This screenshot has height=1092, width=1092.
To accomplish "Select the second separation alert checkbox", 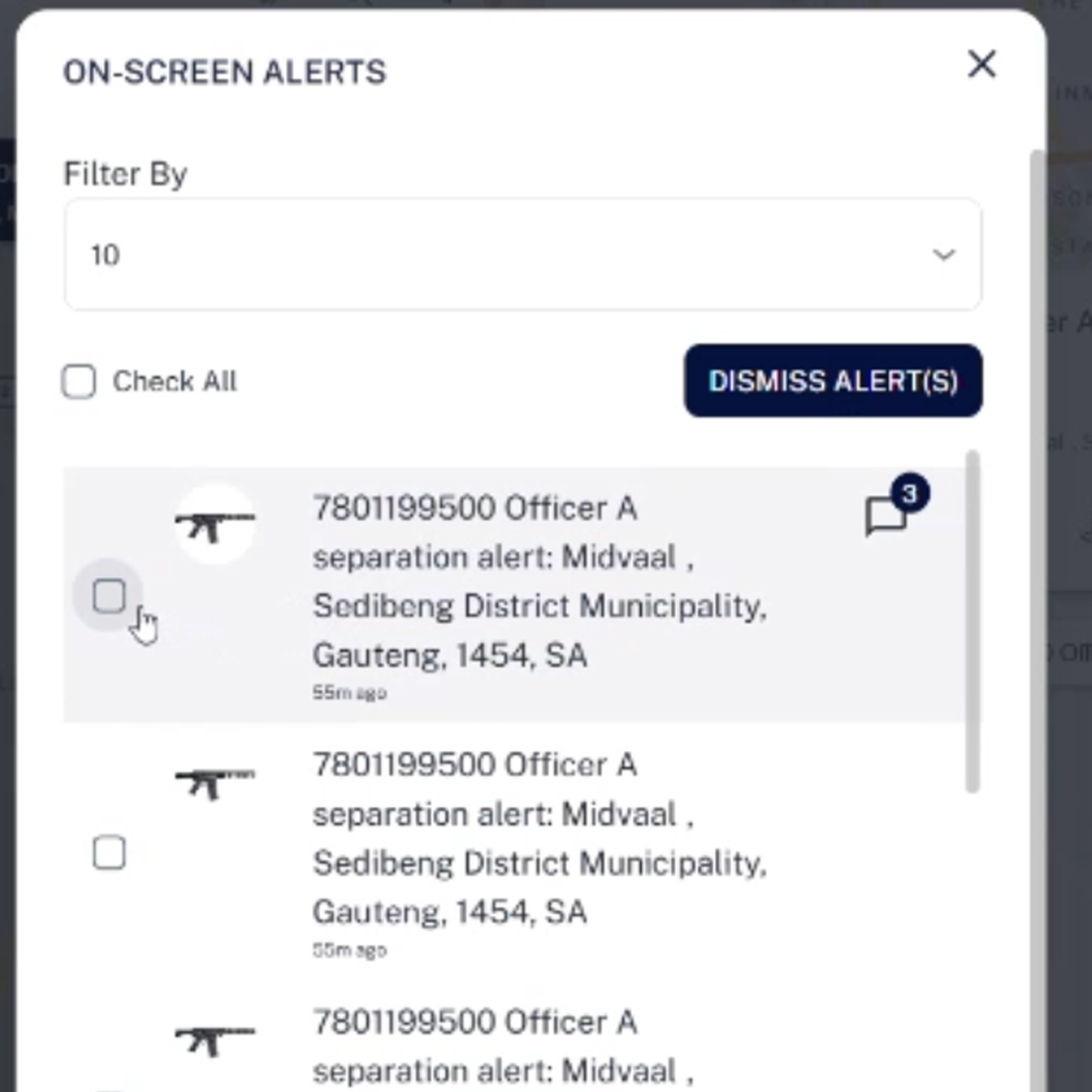I will (109, 853).
